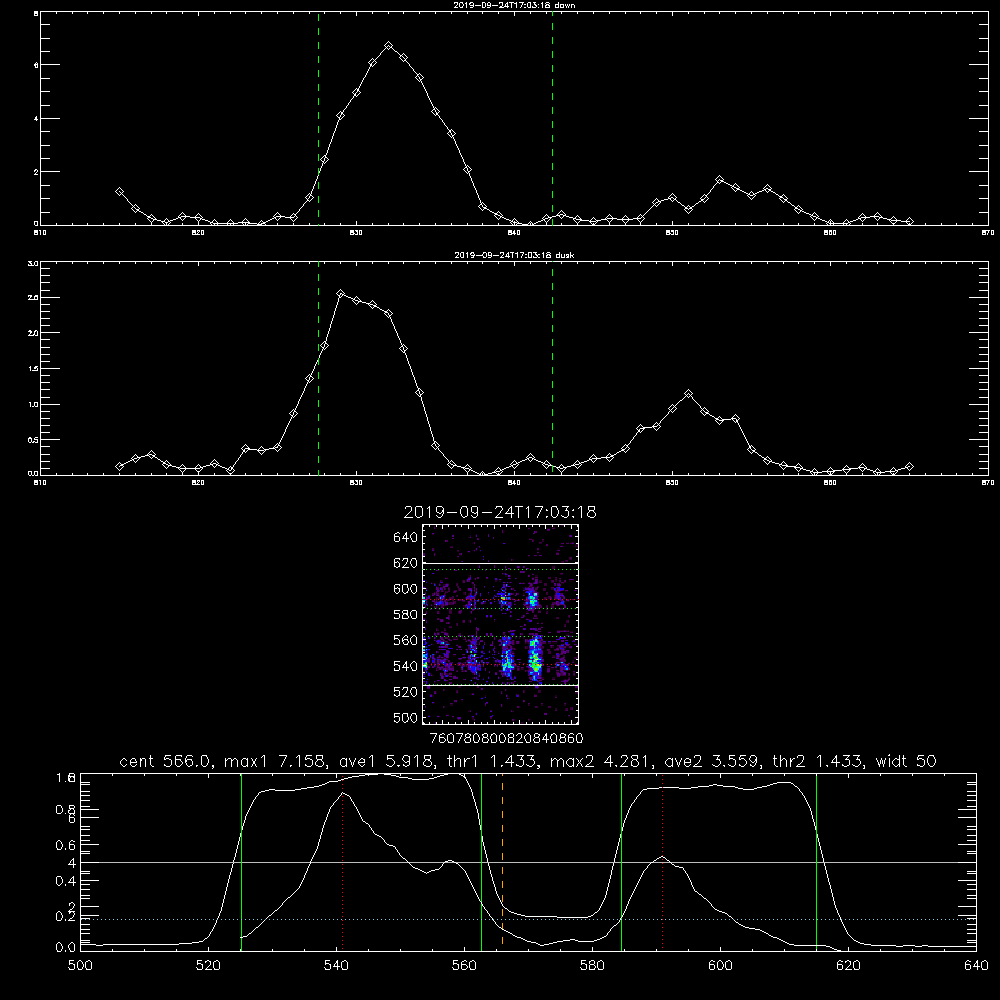Click the '0.8' label on bottom plot y-axis
The image size is (1000, 1000).
pyautogui.click(x=66, y=809)
